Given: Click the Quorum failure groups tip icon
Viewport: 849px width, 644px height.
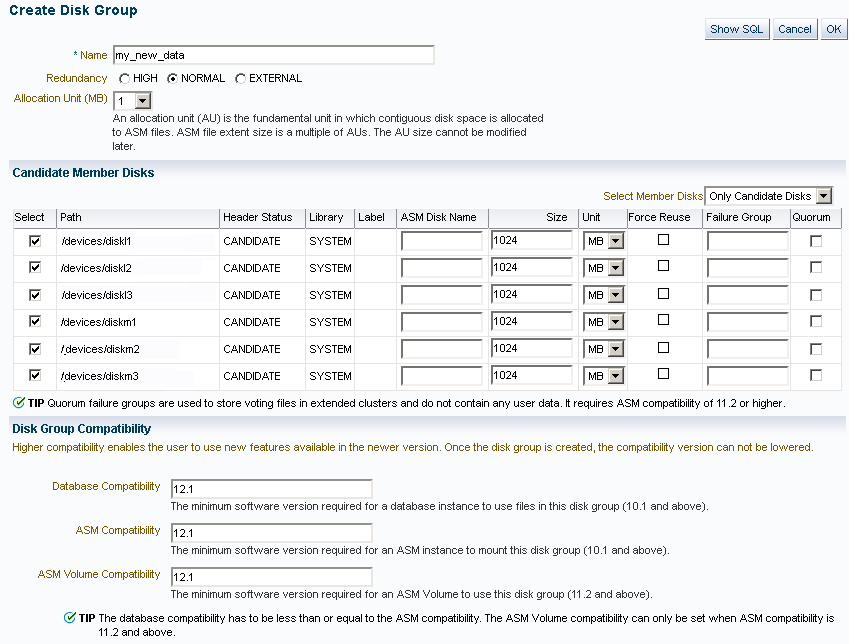Looking at the screenshot, I should pos(18,402).
